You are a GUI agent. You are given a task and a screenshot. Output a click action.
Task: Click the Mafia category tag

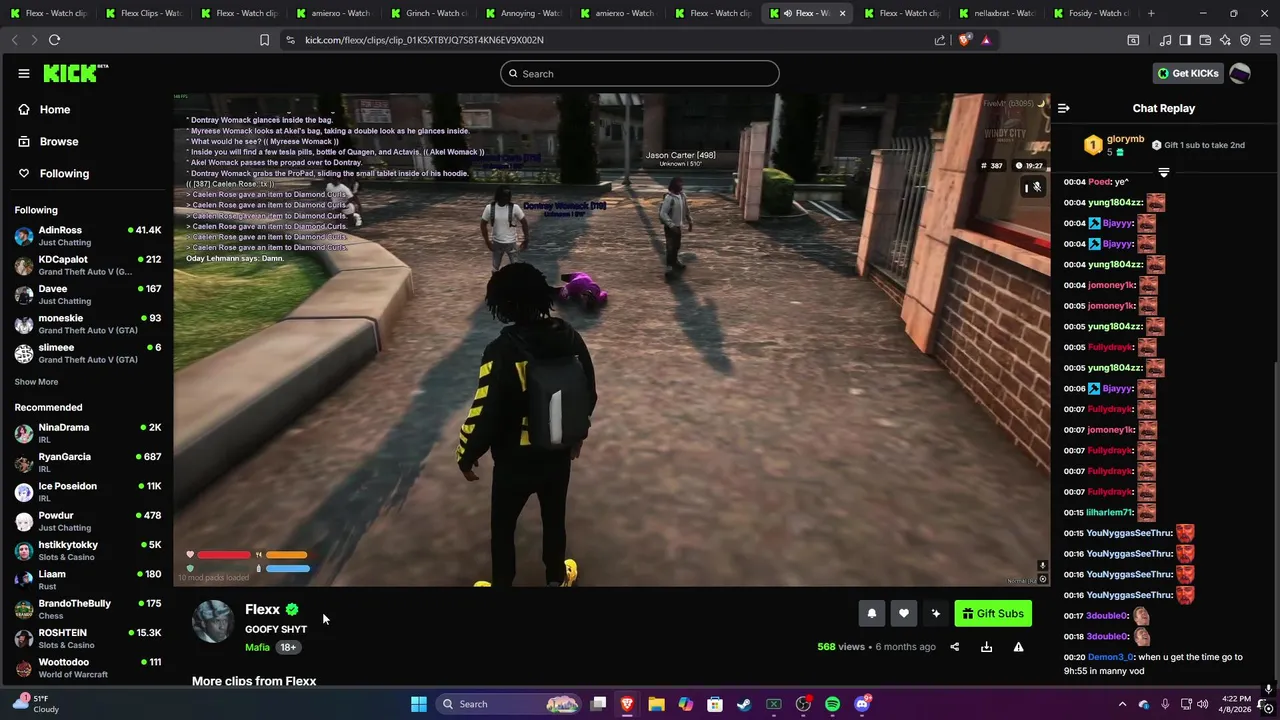point(257,647)
